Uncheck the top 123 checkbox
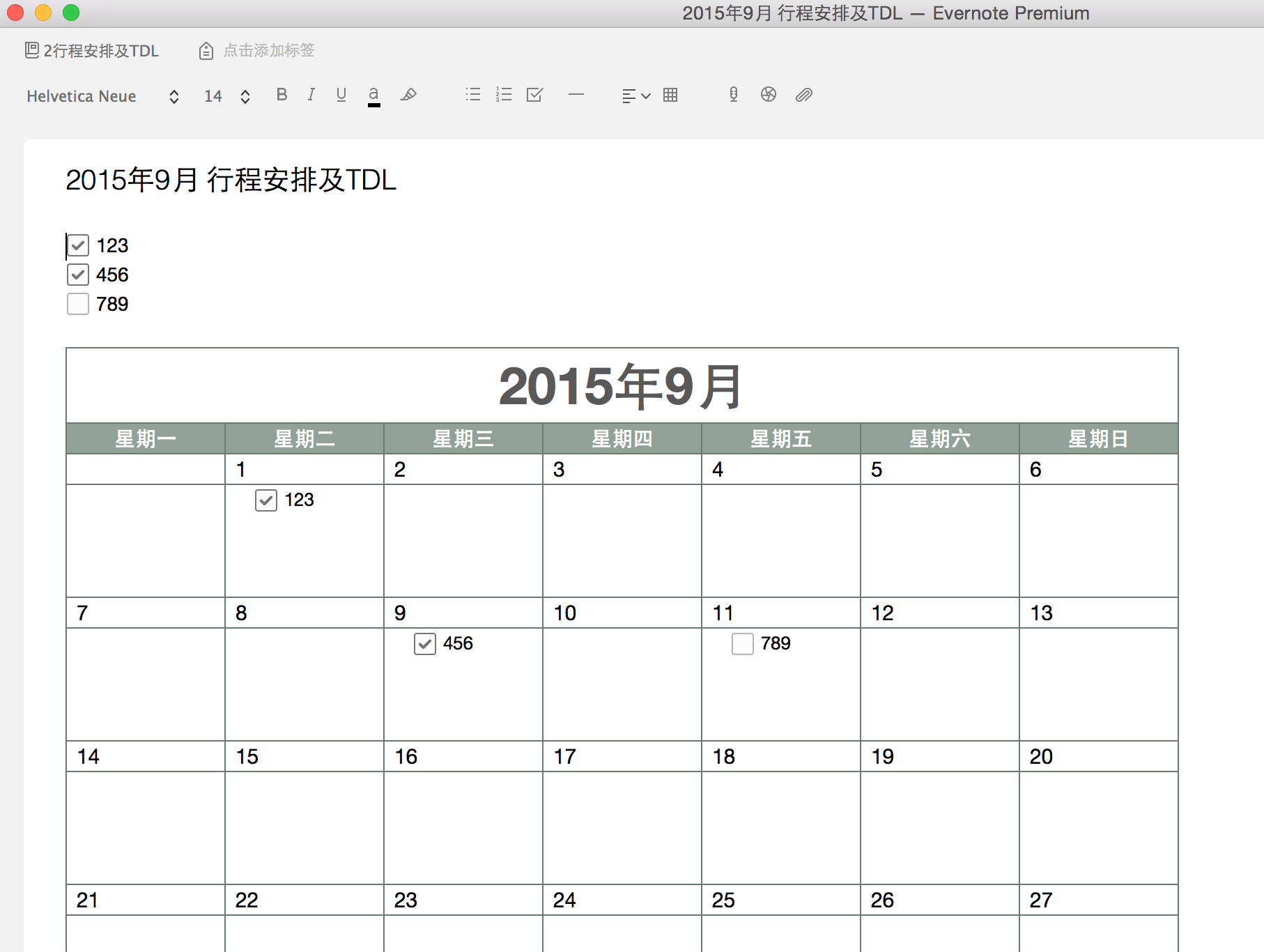Screen dimensions: 1264x952 [x=78, y=245]
